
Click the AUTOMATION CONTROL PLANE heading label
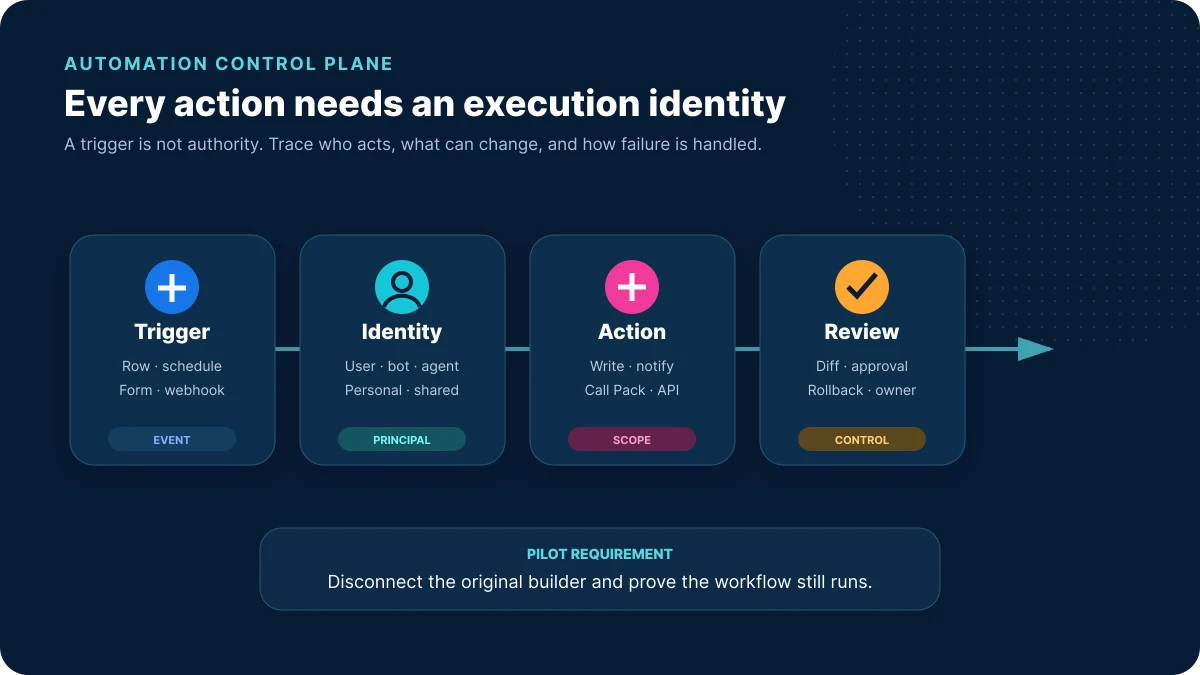click(x=229, y=64)
